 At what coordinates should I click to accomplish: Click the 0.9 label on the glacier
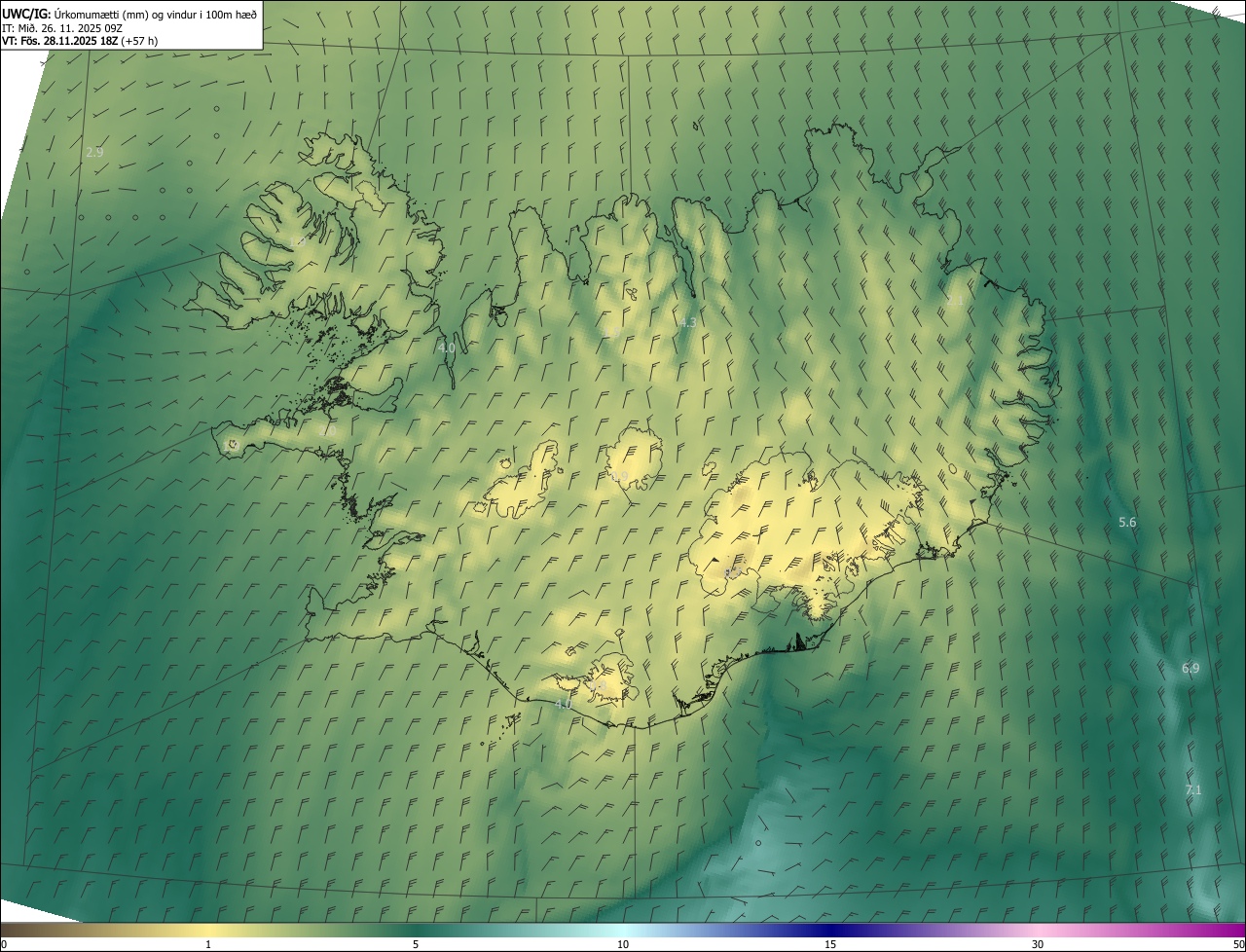[x=620, y=476]
